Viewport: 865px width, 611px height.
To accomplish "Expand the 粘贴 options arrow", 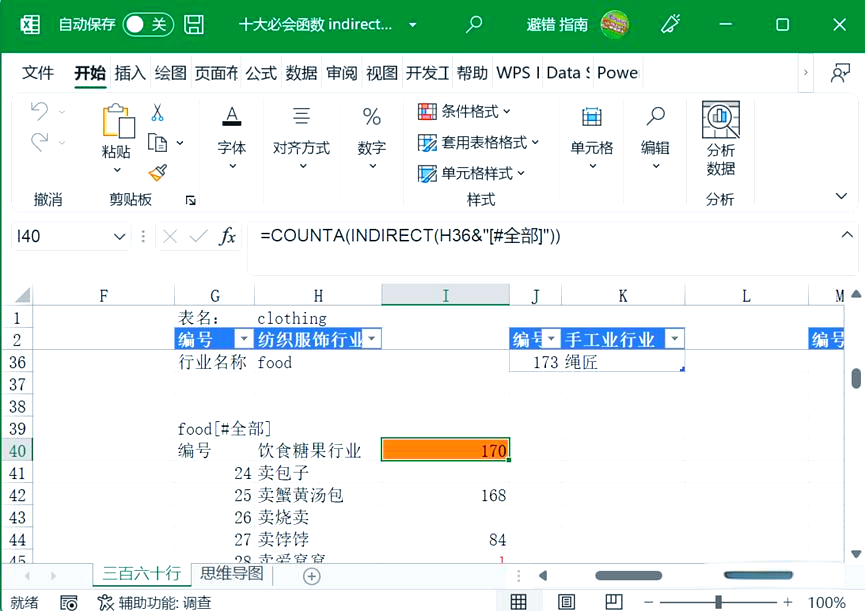I will pyautogui.click(x=116, y=169).
